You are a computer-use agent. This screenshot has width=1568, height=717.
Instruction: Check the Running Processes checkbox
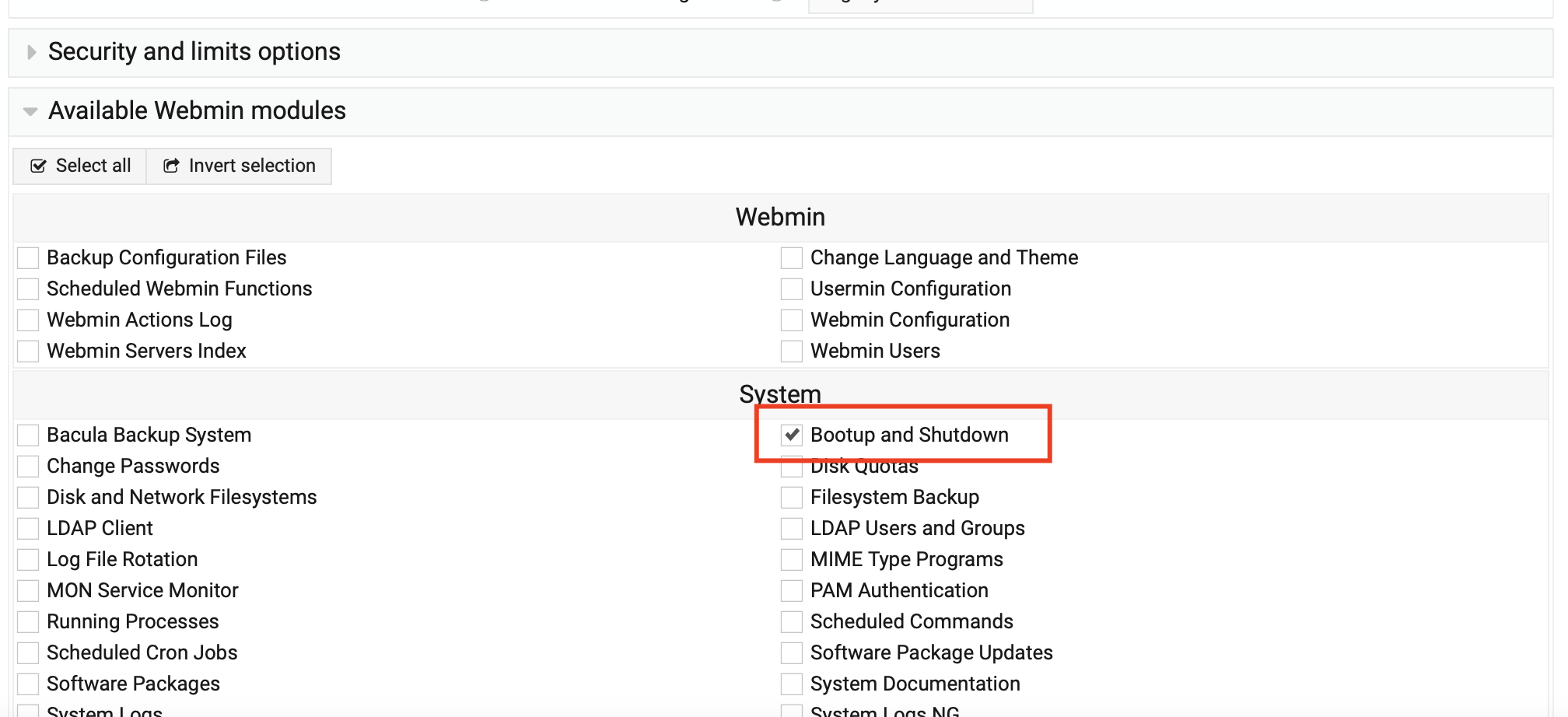(x=28, y=621)
